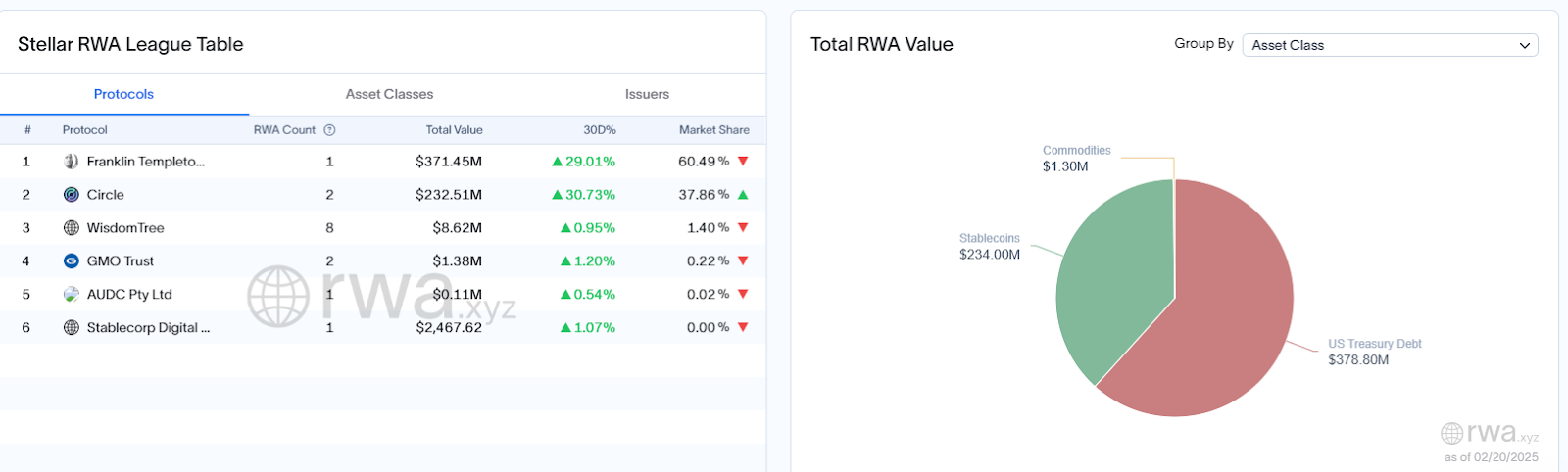Click the $234.00M chart value
Screen dimensions: 1568x472
pos(990,255)
